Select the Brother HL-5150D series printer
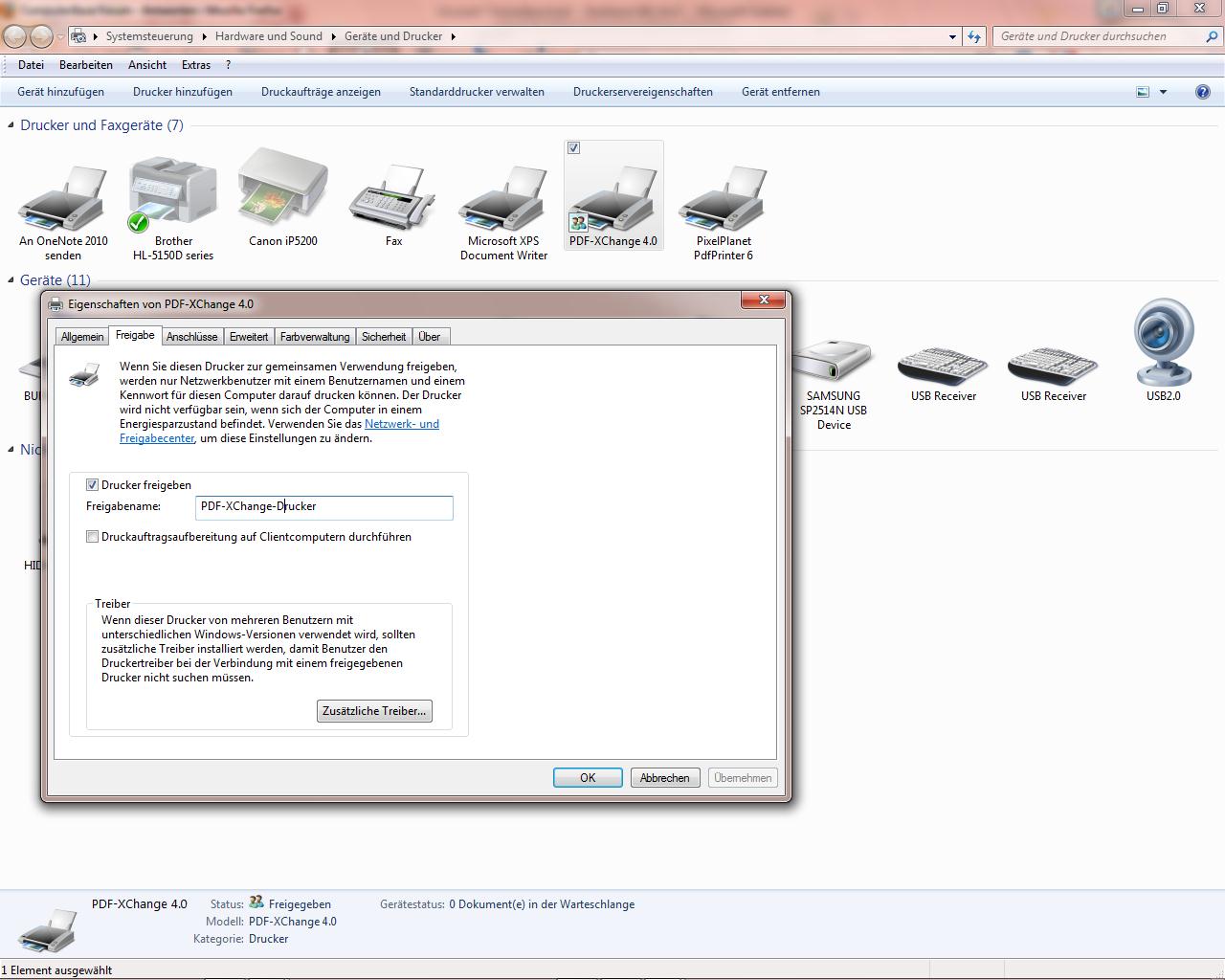 click(173, 209)
